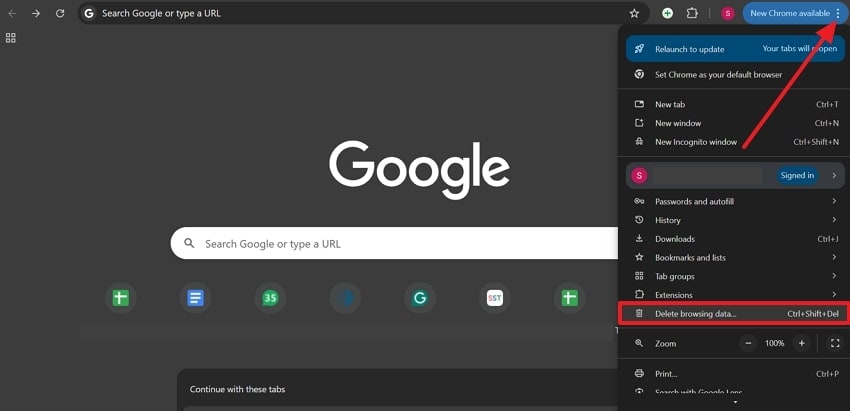The image size is (850, 411).
Task: Open the green 35 chat shortcut
Action: 270,298
